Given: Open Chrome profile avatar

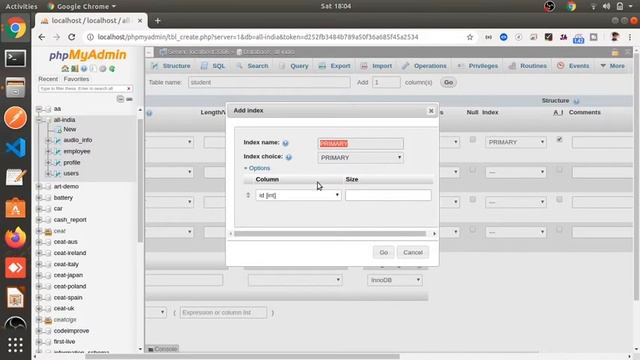Looking at the screenshot, I should pyautogui.click(x=614, y=37).
